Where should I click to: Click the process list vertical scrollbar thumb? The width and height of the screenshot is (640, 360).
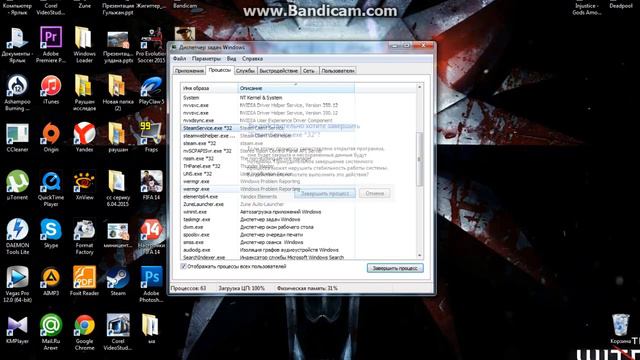coord(420,159)
